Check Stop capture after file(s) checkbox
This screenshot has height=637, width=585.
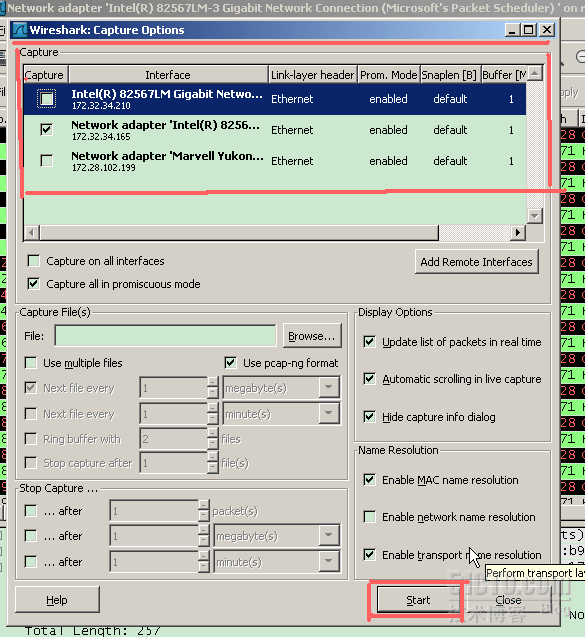pyautogui.click(x=31, y=463)
